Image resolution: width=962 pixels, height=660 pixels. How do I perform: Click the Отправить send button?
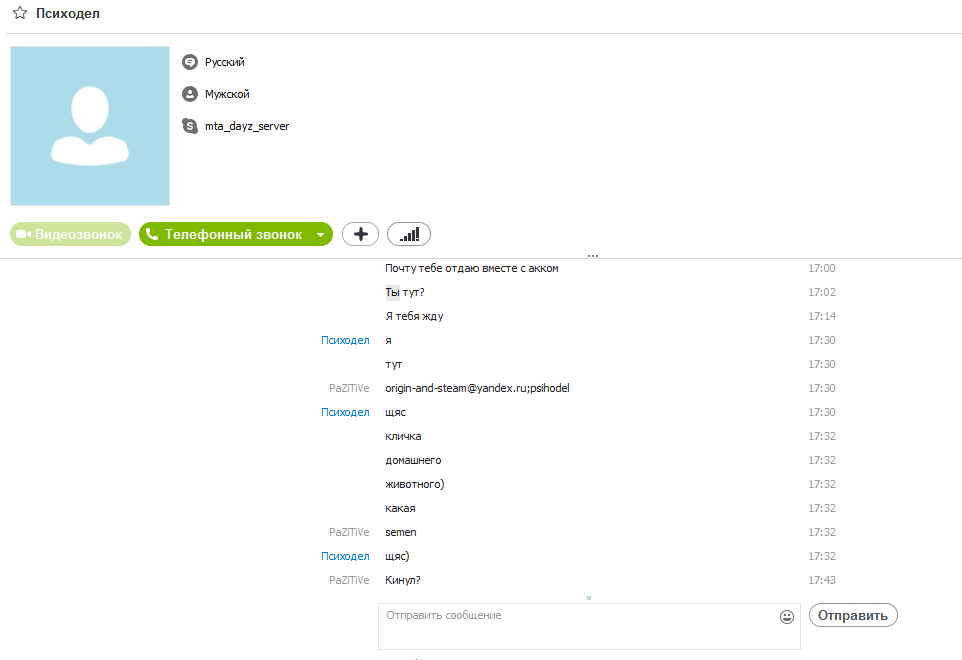click(x=853, y=615)
